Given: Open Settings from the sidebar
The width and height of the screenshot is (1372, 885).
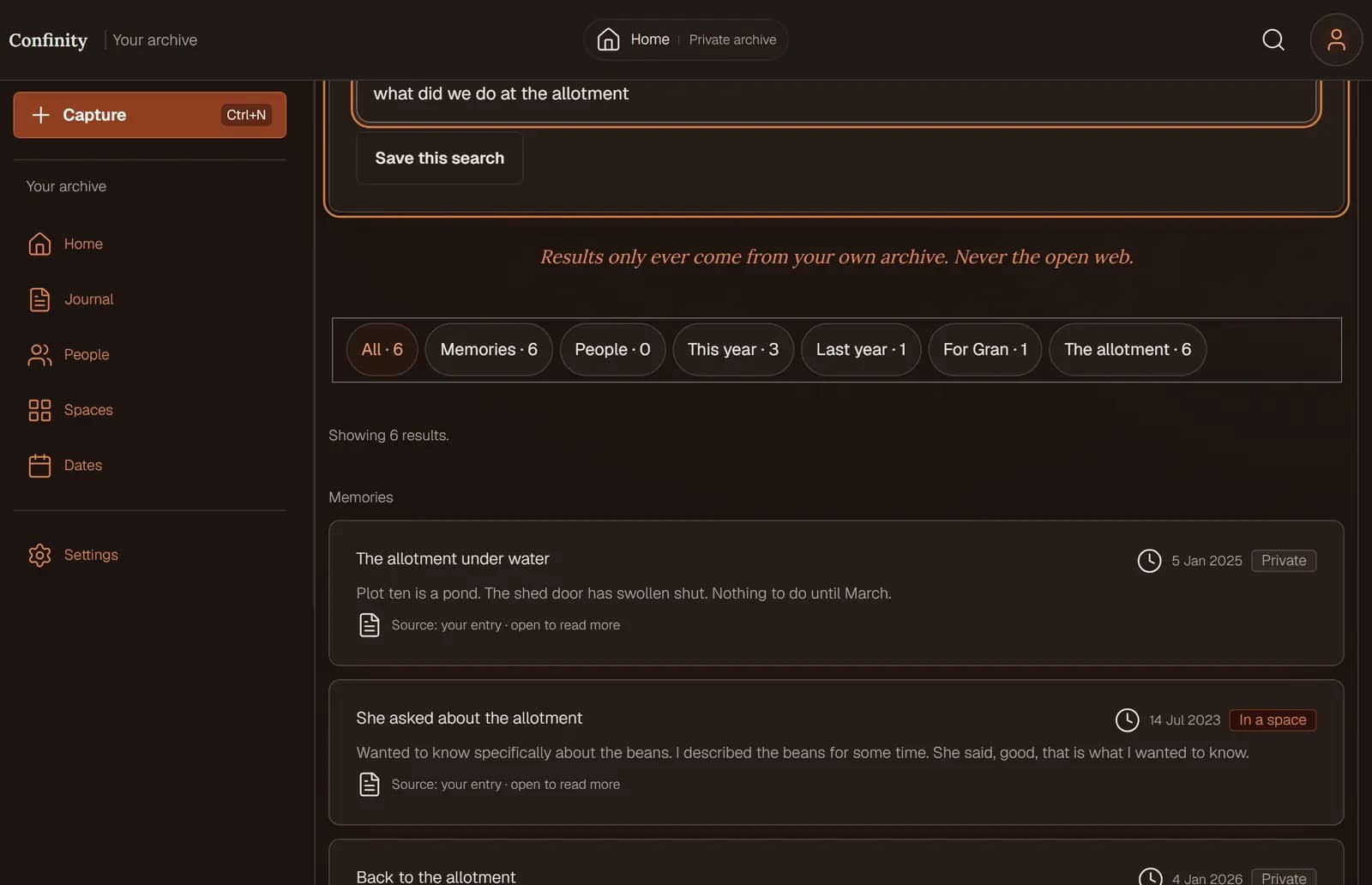Looking at the screenshot, I should pos(91,555).
